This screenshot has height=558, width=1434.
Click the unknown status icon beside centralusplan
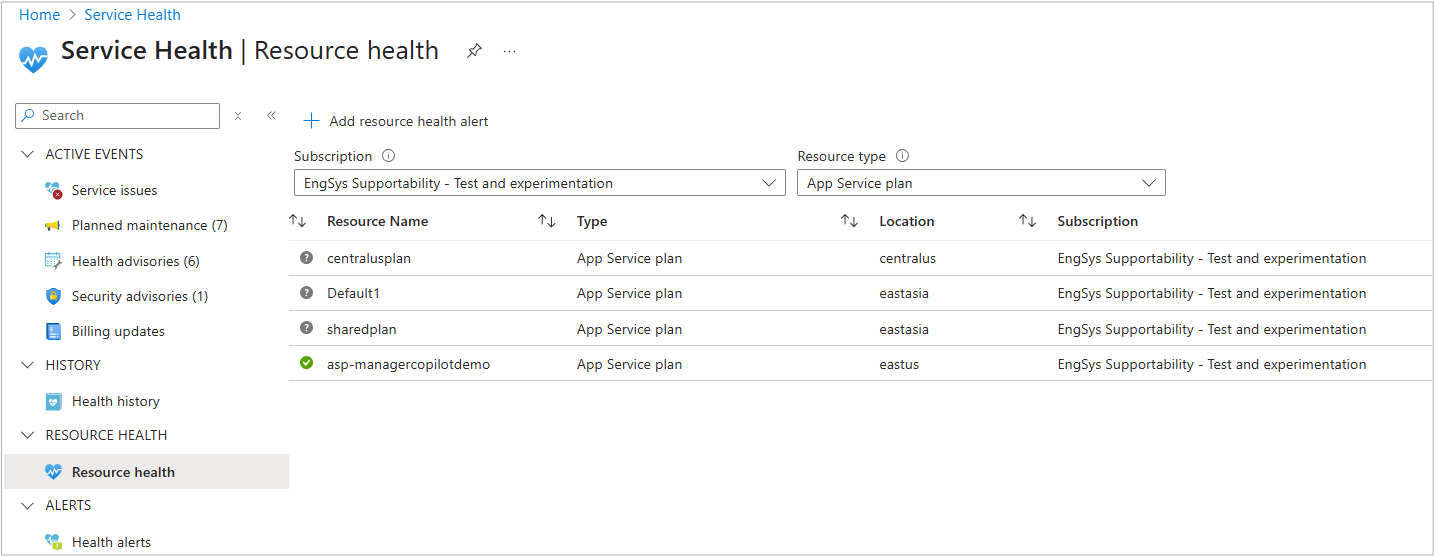(307, 258)
